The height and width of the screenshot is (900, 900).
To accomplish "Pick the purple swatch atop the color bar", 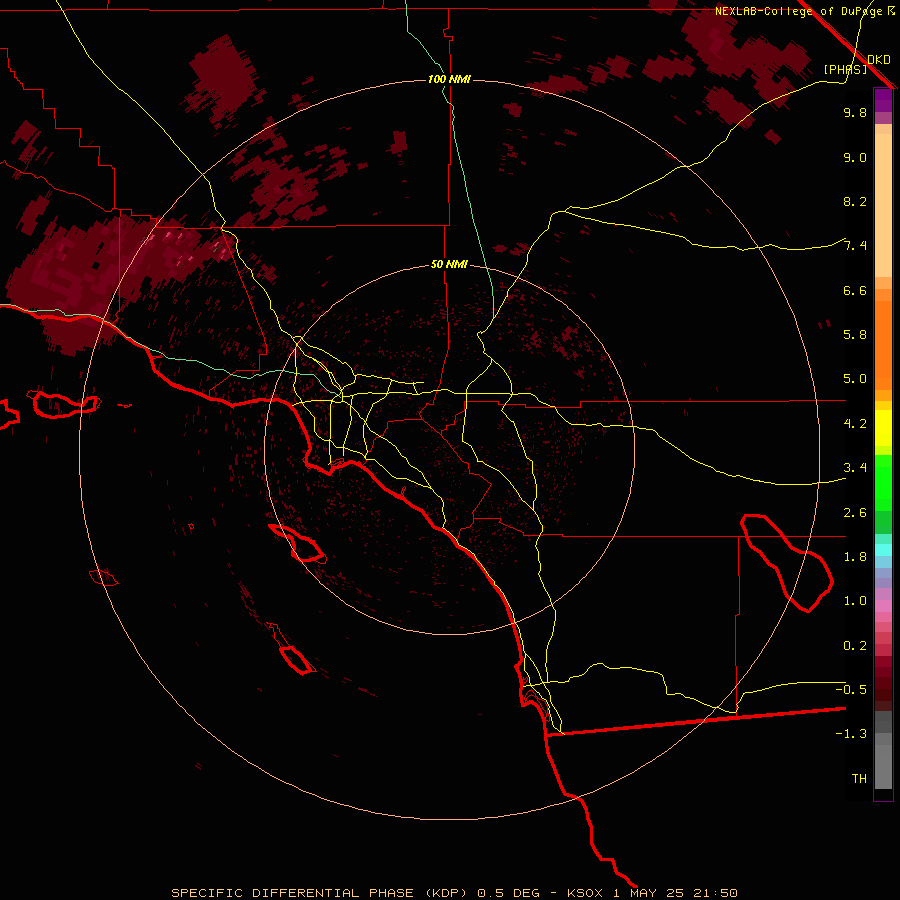I will [883, 100].
